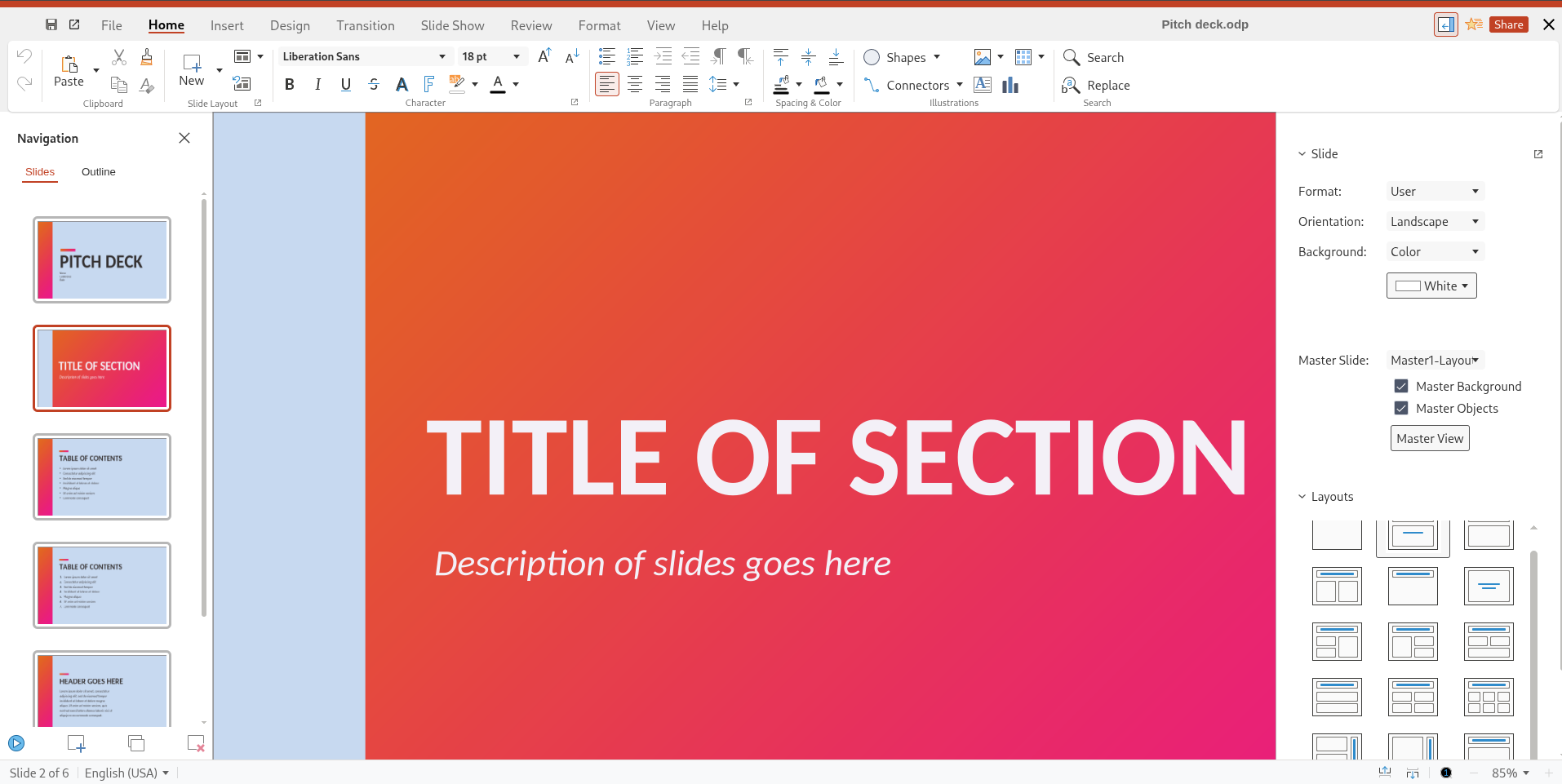Switch to the Outline tab
The height and width of the screenshot is (784, 1562).
(x=98, y=172)
